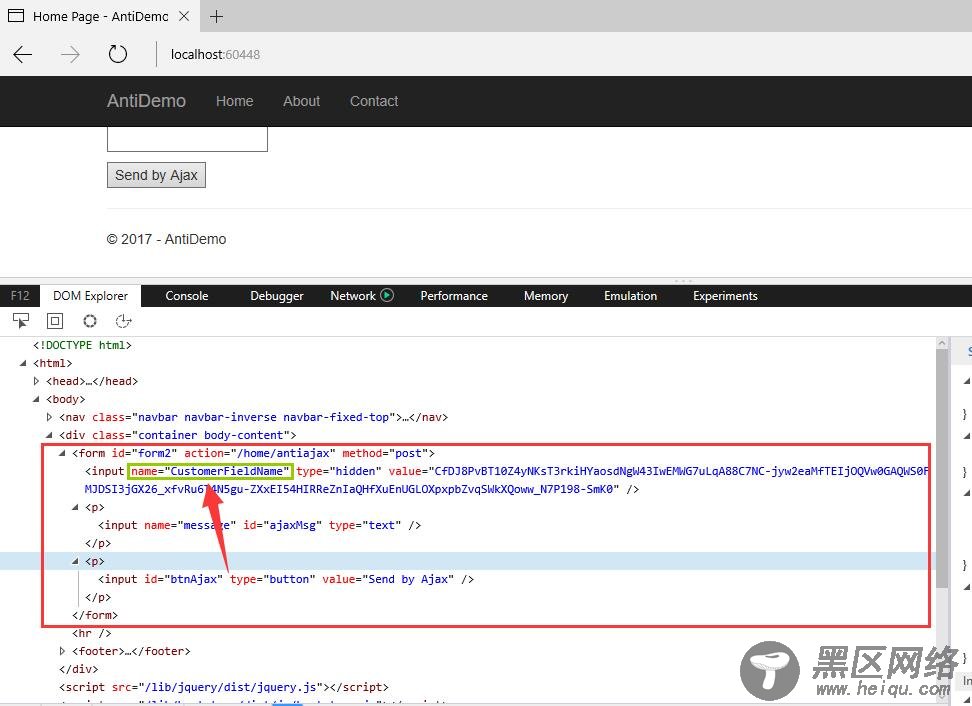Go to Home in the navbar
Image resolution: width=972 pixels, height=706 pixels.
[234, 101]
